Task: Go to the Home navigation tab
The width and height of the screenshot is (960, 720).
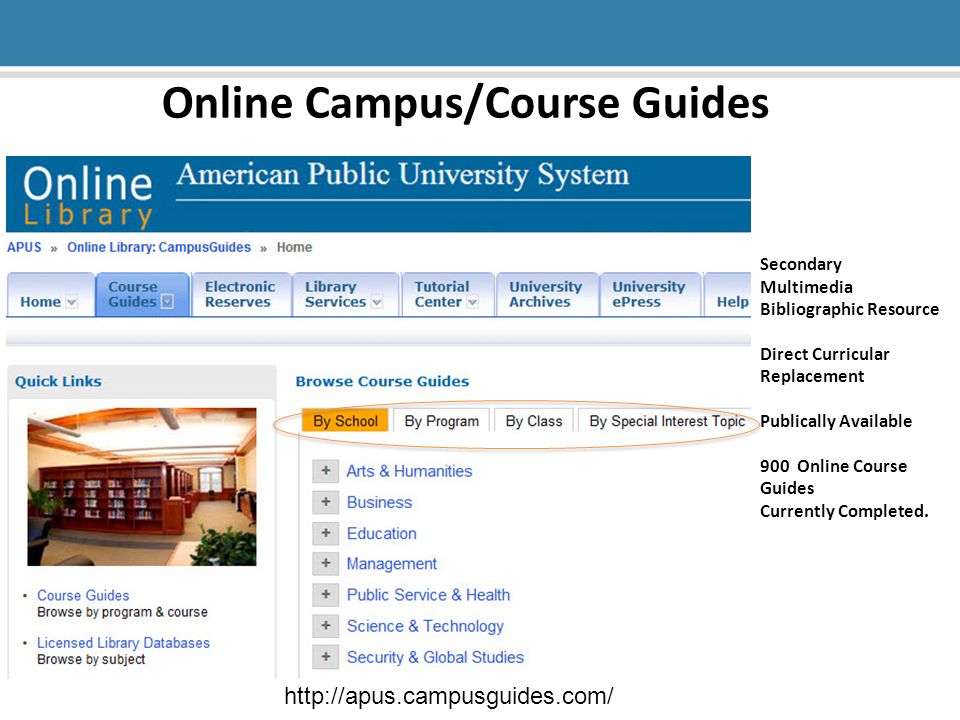Action: click(50, 294)
